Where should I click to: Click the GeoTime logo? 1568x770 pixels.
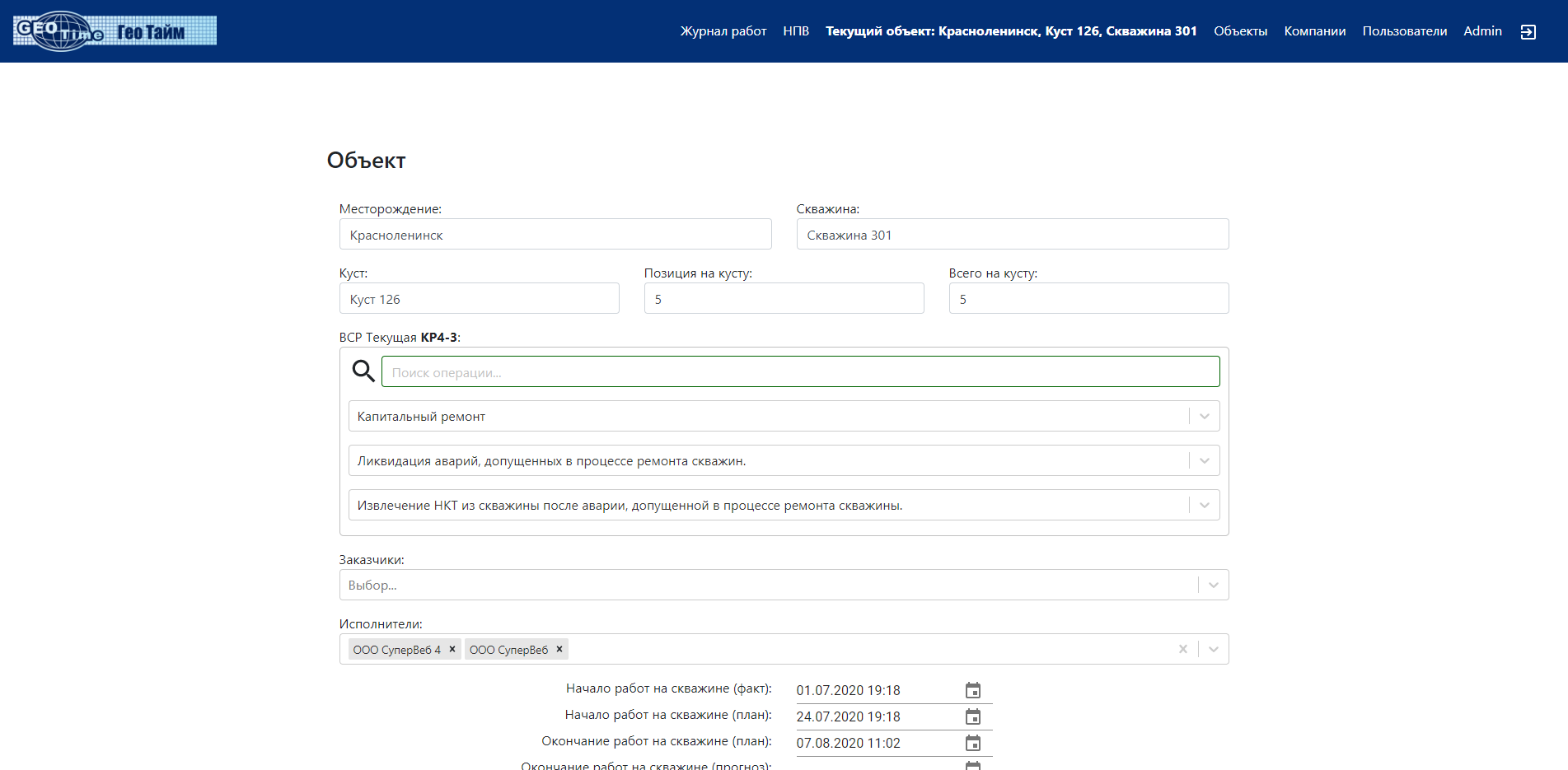pyautogui.click(x=115, y=31)
